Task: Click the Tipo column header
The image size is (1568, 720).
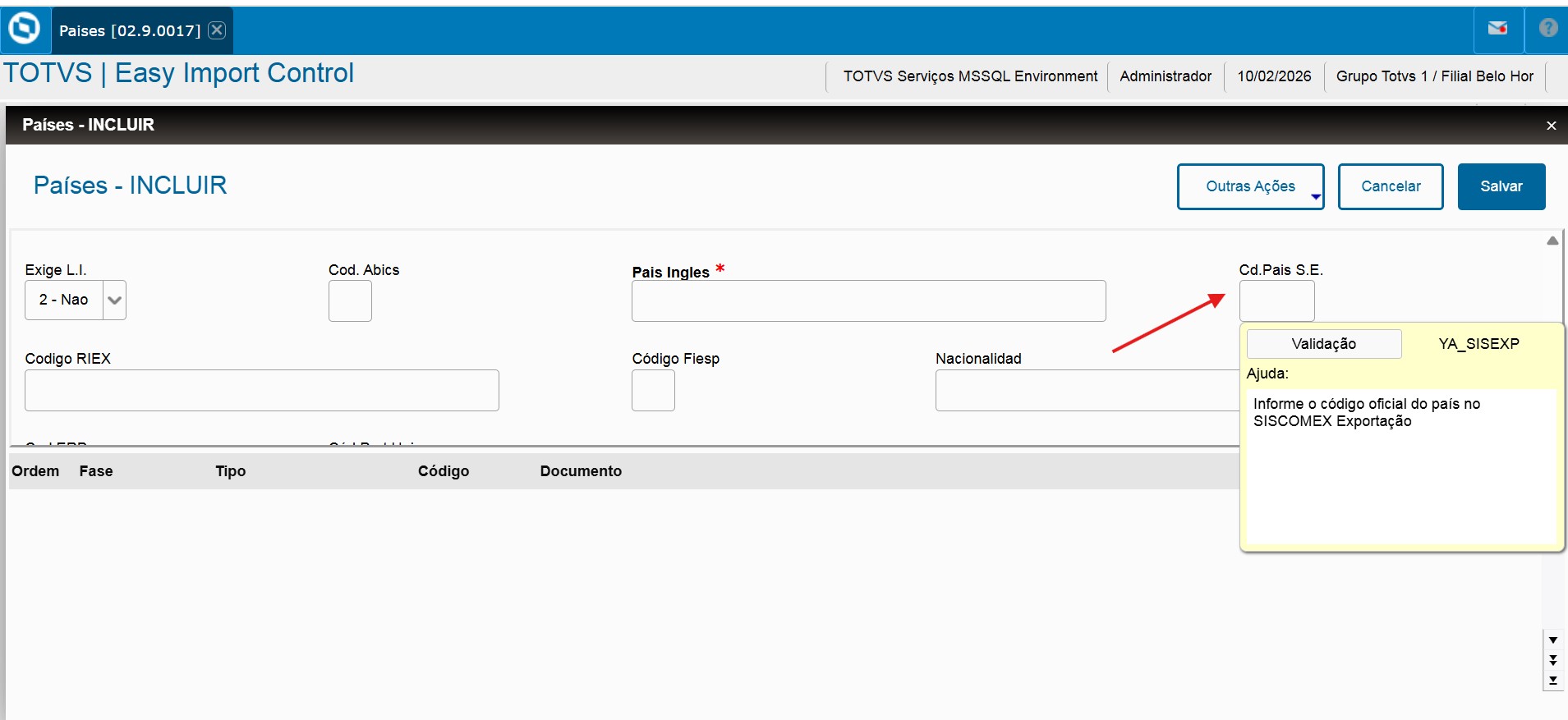Action: click(231, 471)
